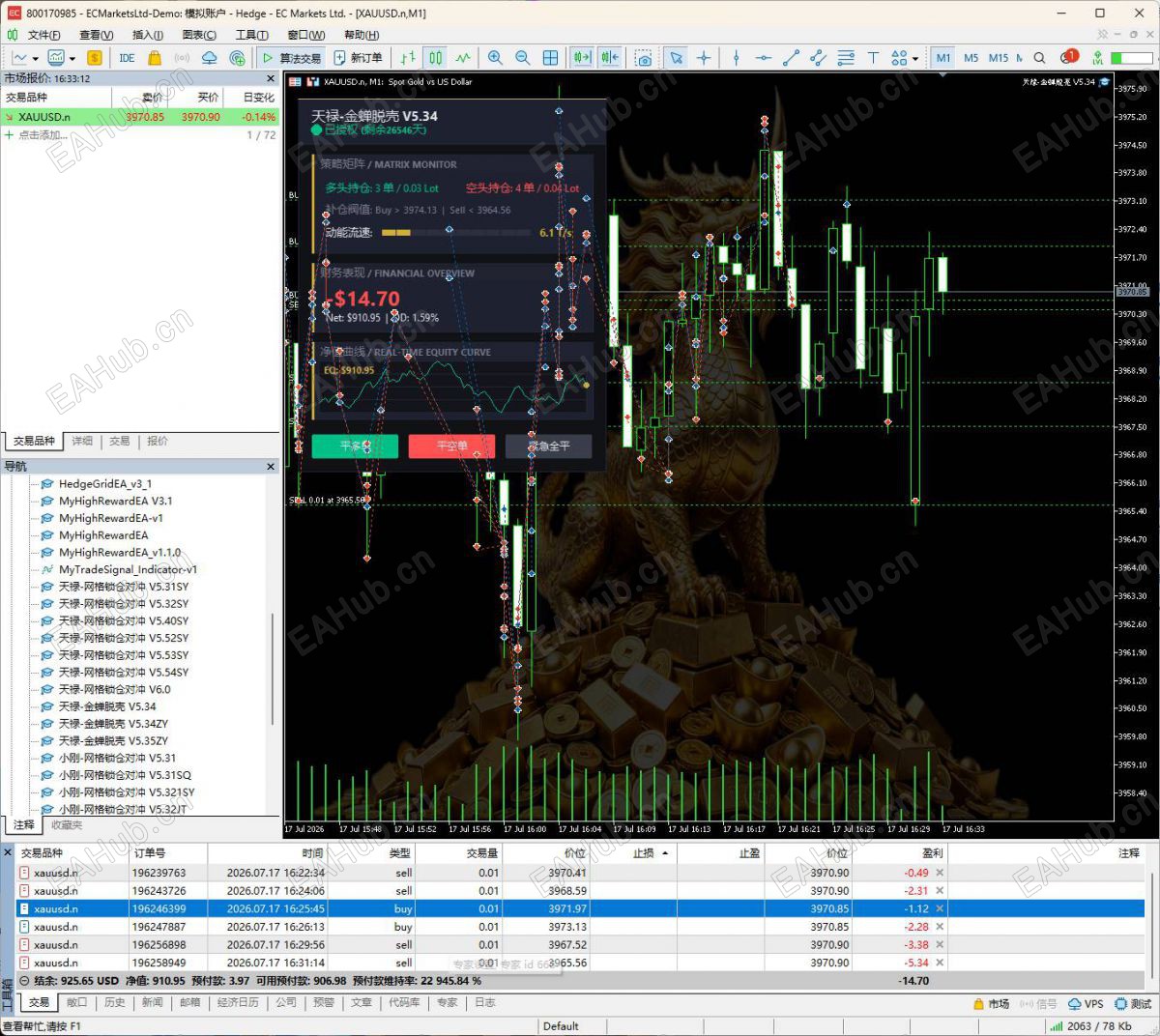Close the buy order 196247887 with its X
This screenshot has width=1160, height=1036.
(940, 927)
